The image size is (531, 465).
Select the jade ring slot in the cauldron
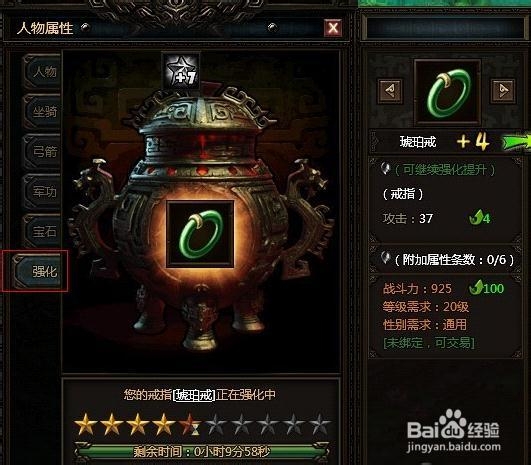click(200, 234)
